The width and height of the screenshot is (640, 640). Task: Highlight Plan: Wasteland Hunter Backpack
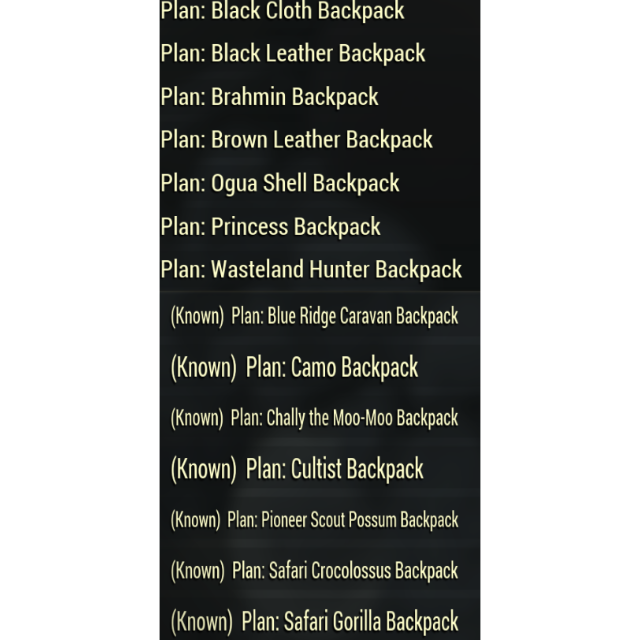[x=311, y=269]
